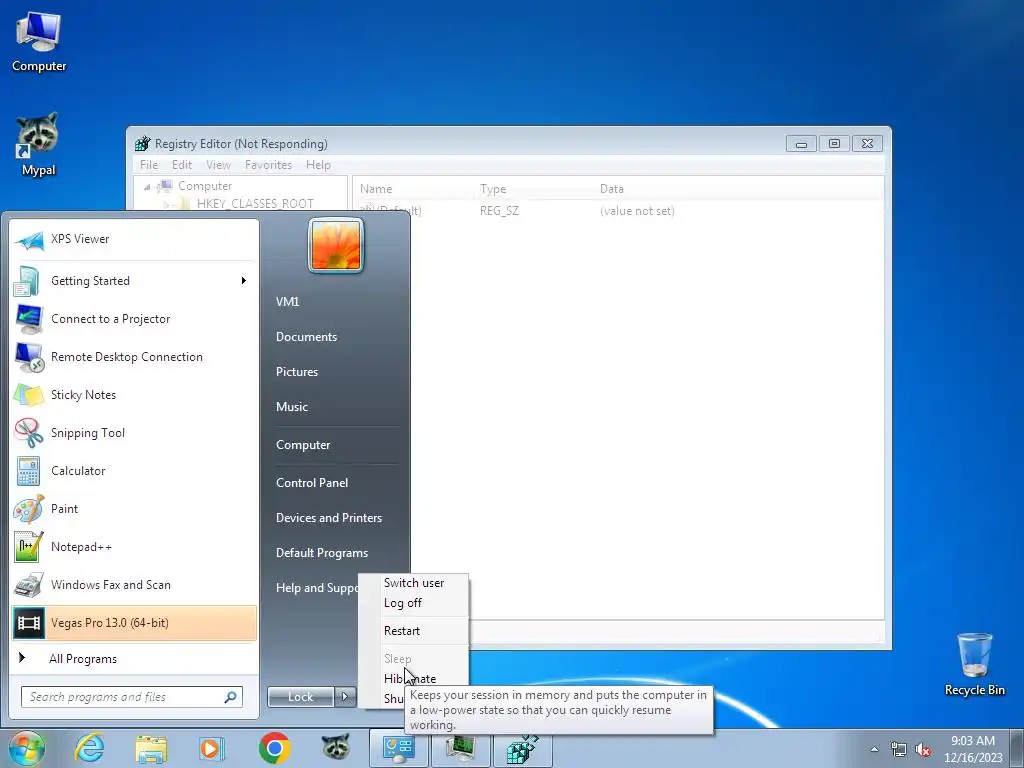Open XPS Viewer from Start menu
Image resolution: width=1024 pixels, height=768 pixels.
[x=133, y=239]
